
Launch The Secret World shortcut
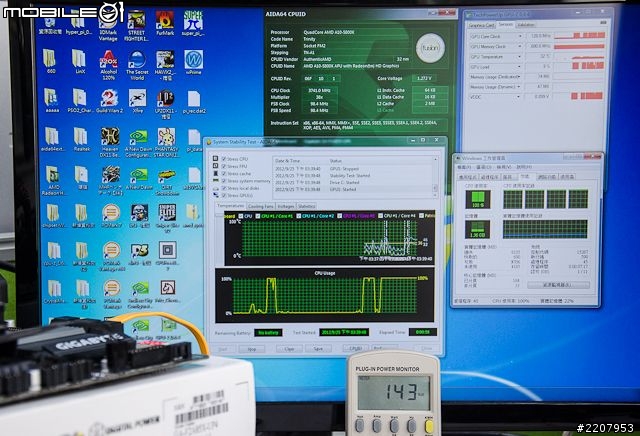point(137,65)
